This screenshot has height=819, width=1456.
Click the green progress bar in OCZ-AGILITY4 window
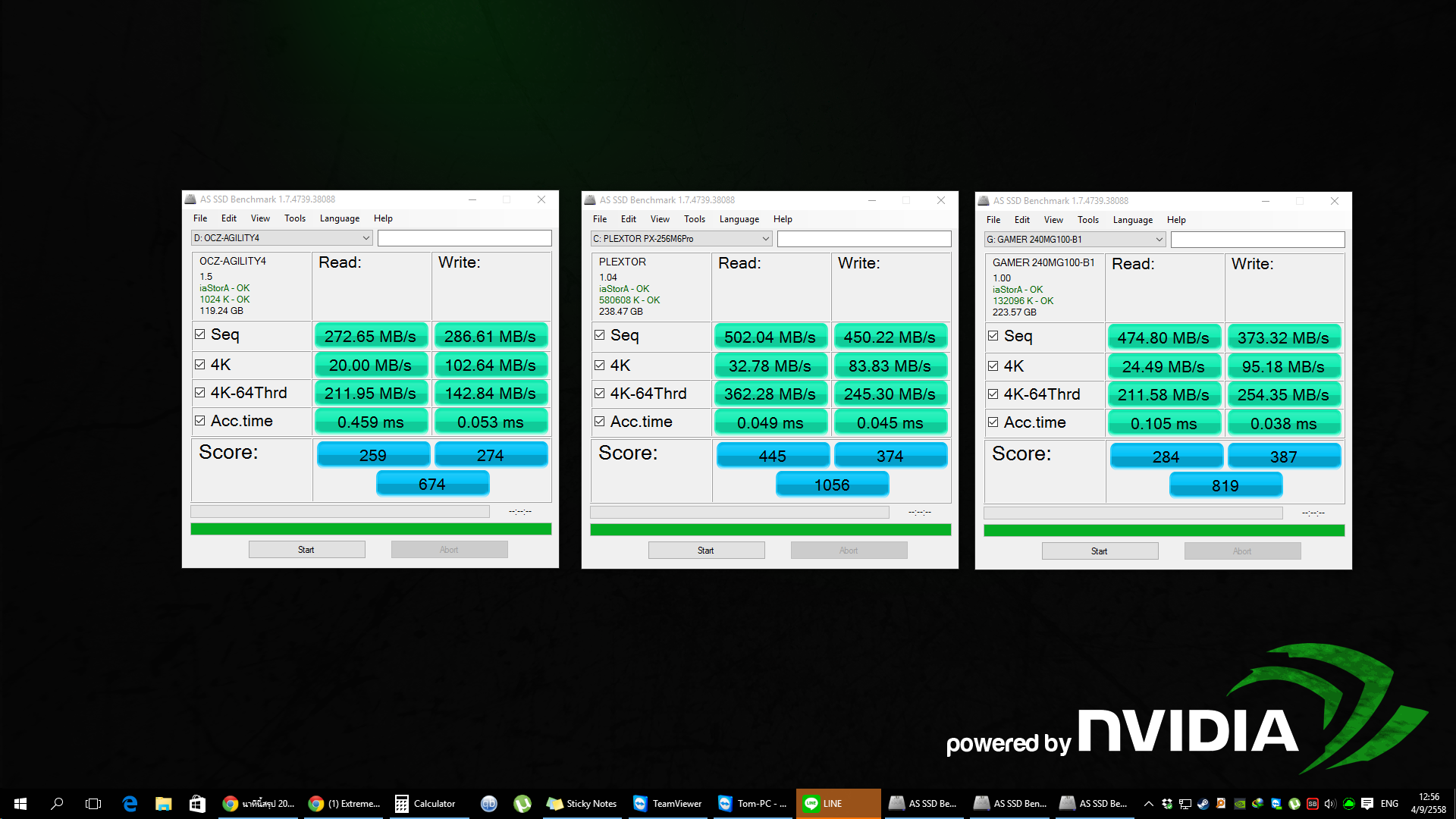[371, 529]
